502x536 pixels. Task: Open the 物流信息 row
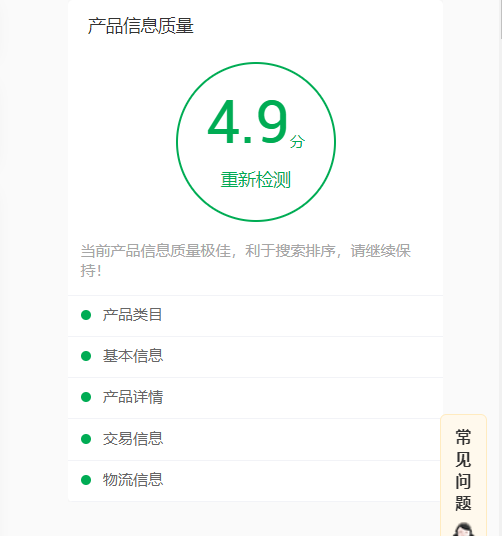(x=255, y=481)
